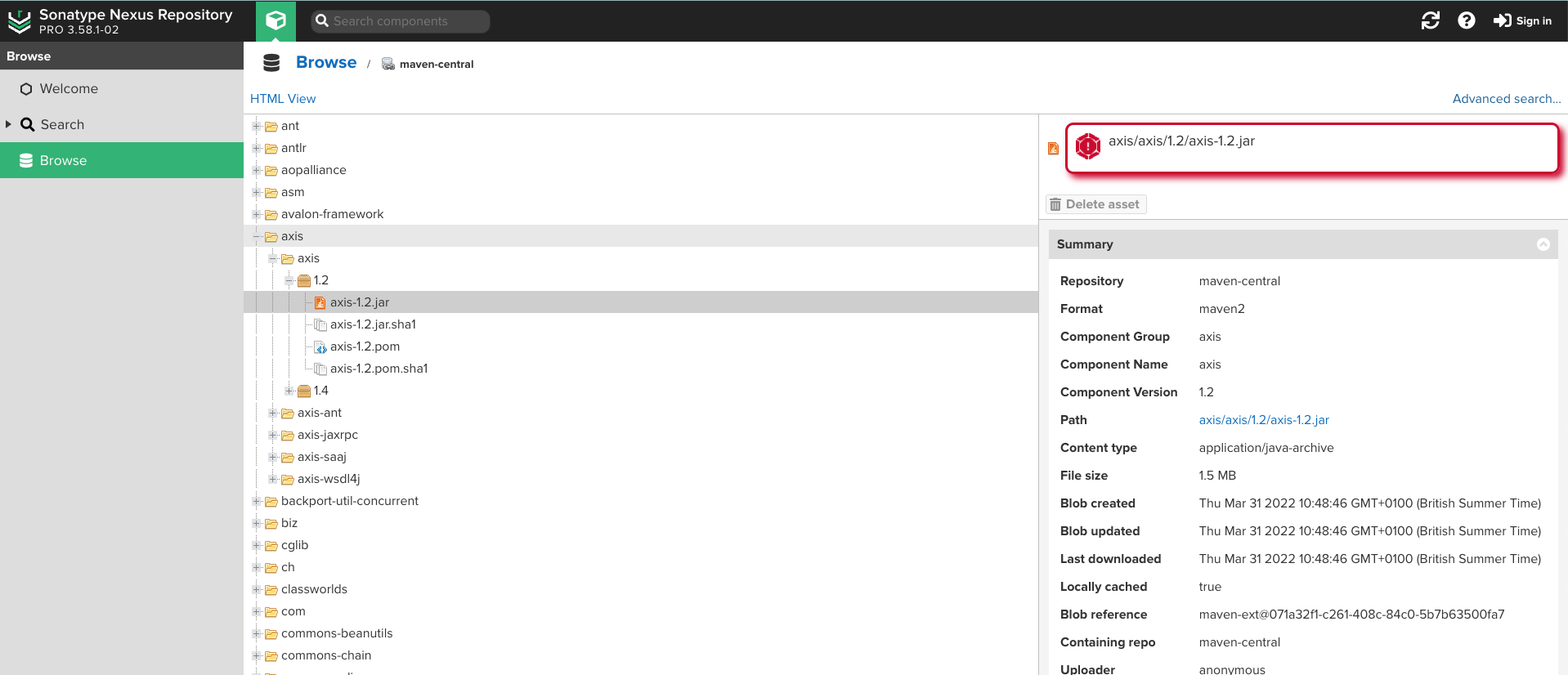
Task: Expand the avalon-framework folder
Action: pyautogui.click(x=256, y=214)
